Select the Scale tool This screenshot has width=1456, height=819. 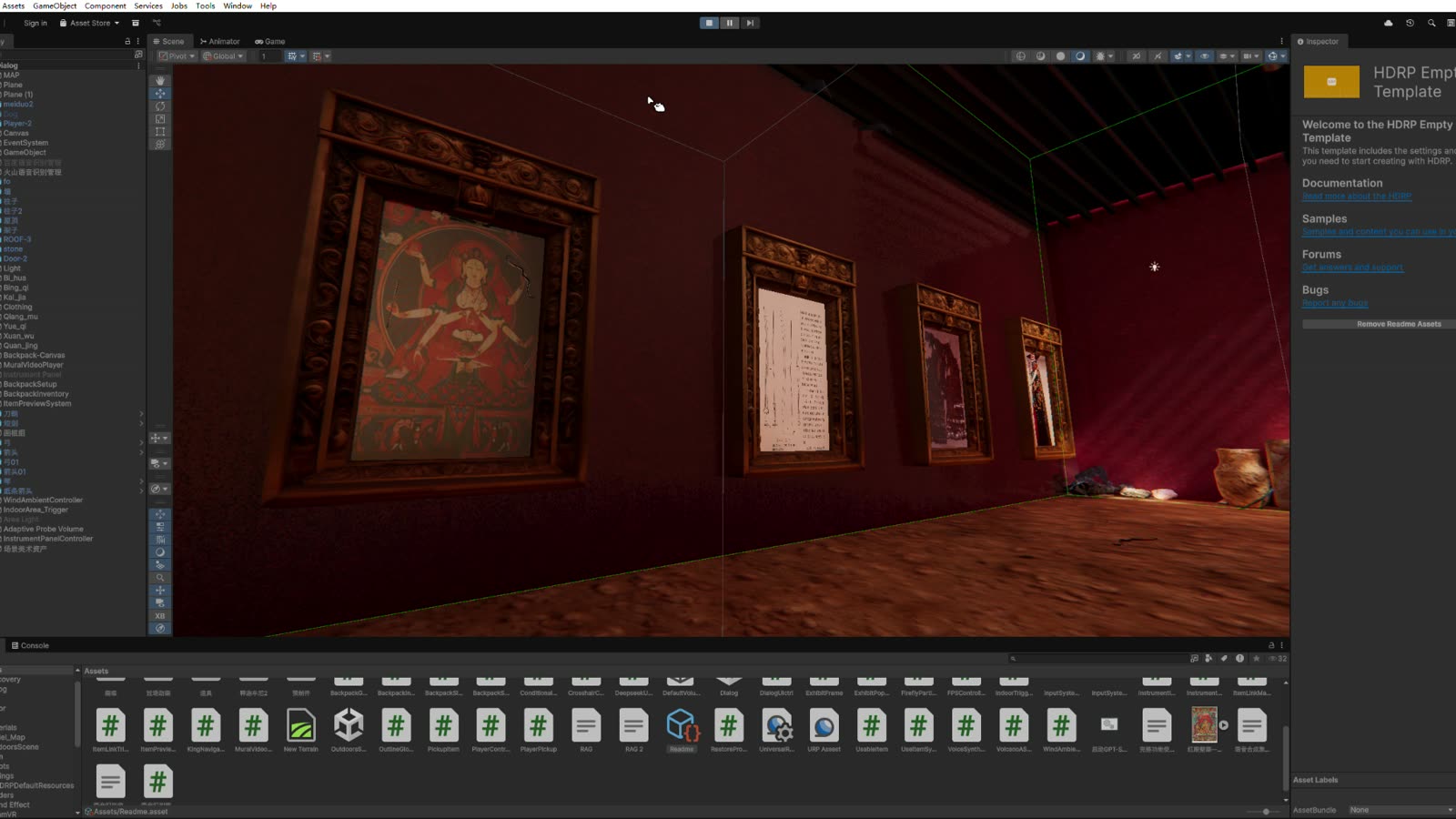pos(160,119)
